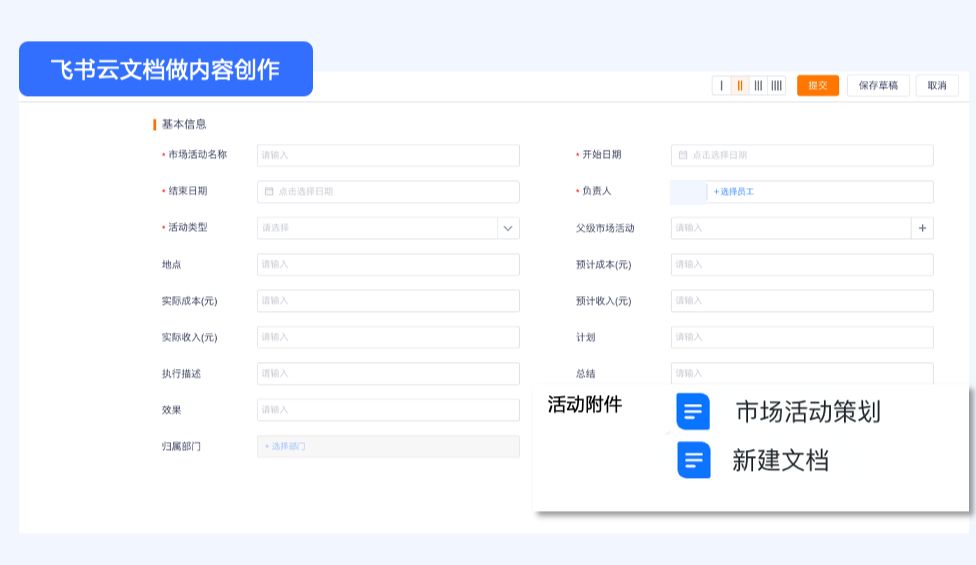Image resolution: width=976 pixels, height=565 pixels.
Task: Open the 开始日期 date picker
Action: click(802, 155)
